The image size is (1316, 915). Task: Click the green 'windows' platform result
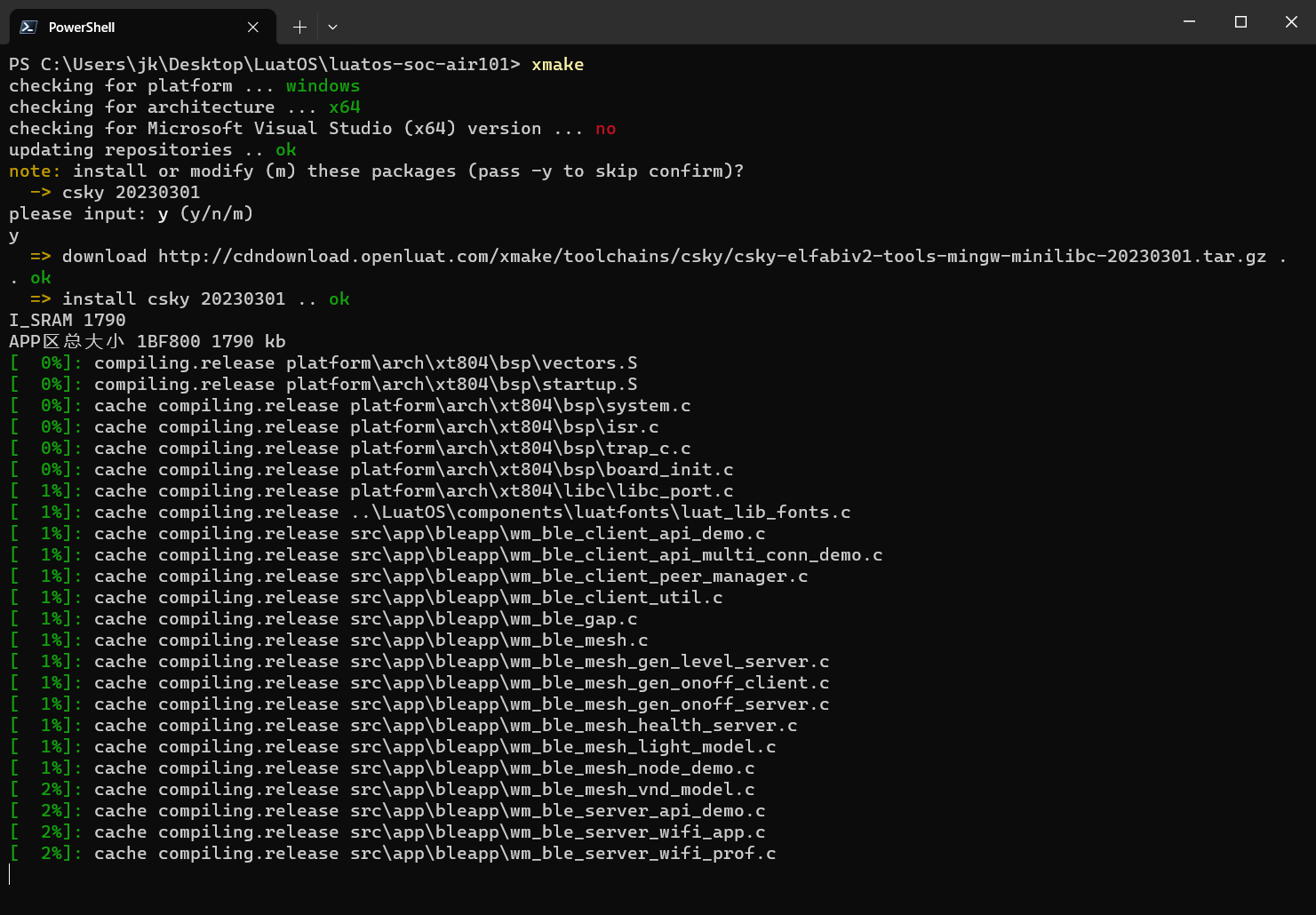323,85
